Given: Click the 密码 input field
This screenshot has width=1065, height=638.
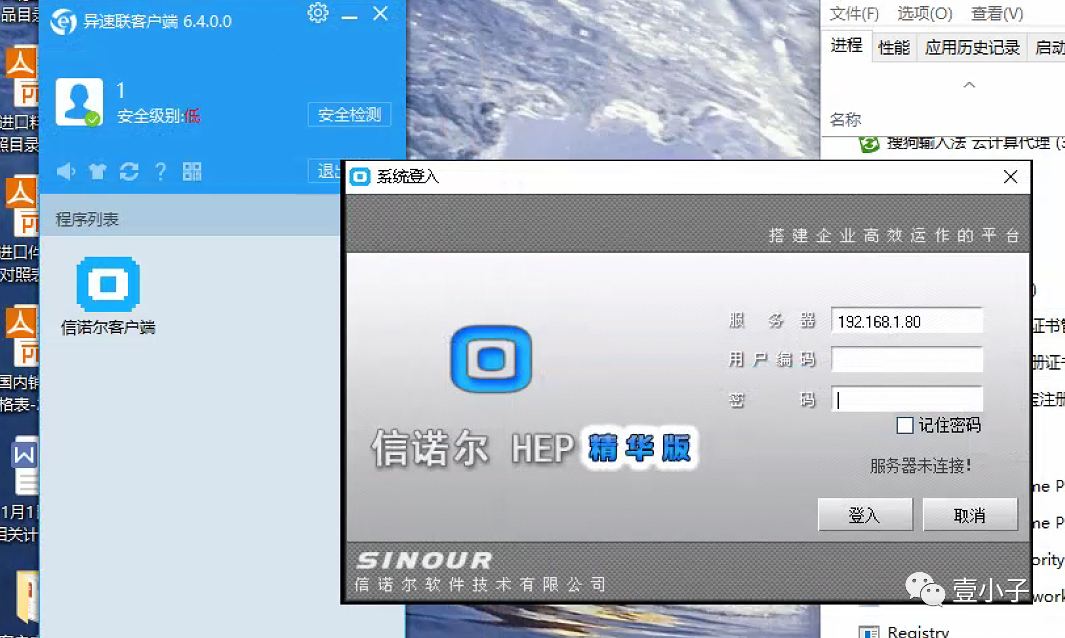Looking at the screenshot, I should point(907,400).
